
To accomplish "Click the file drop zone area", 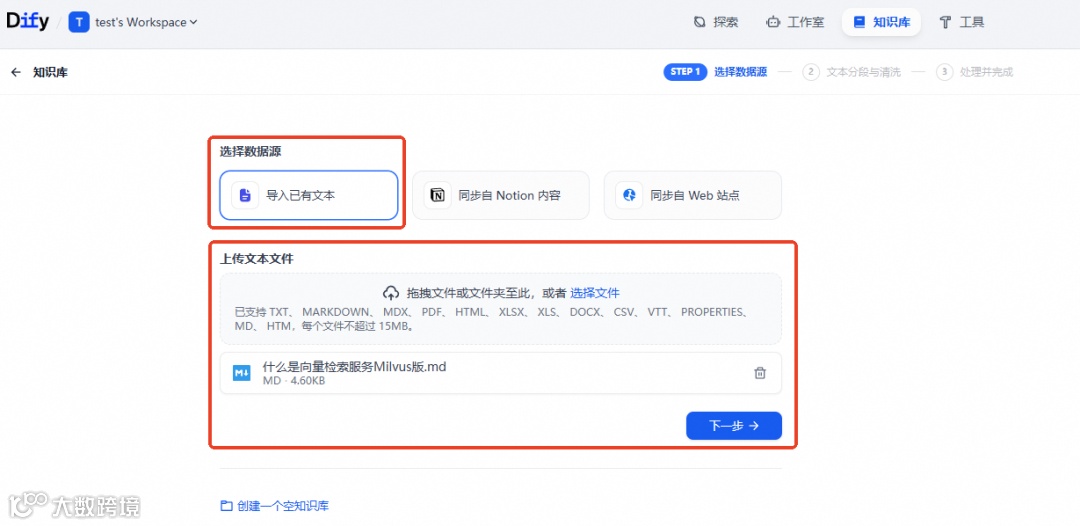I will pos(501,308).
